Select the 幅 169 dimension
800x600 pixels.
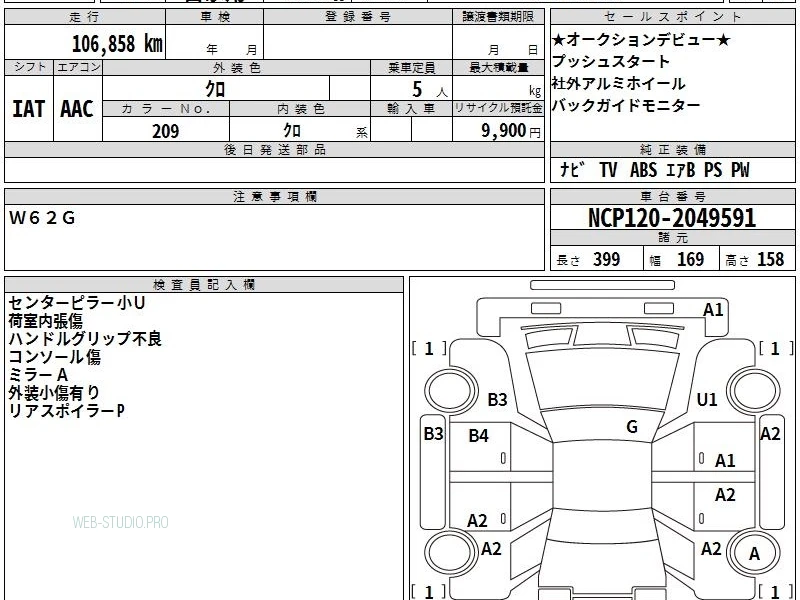(x=677, y=259)
